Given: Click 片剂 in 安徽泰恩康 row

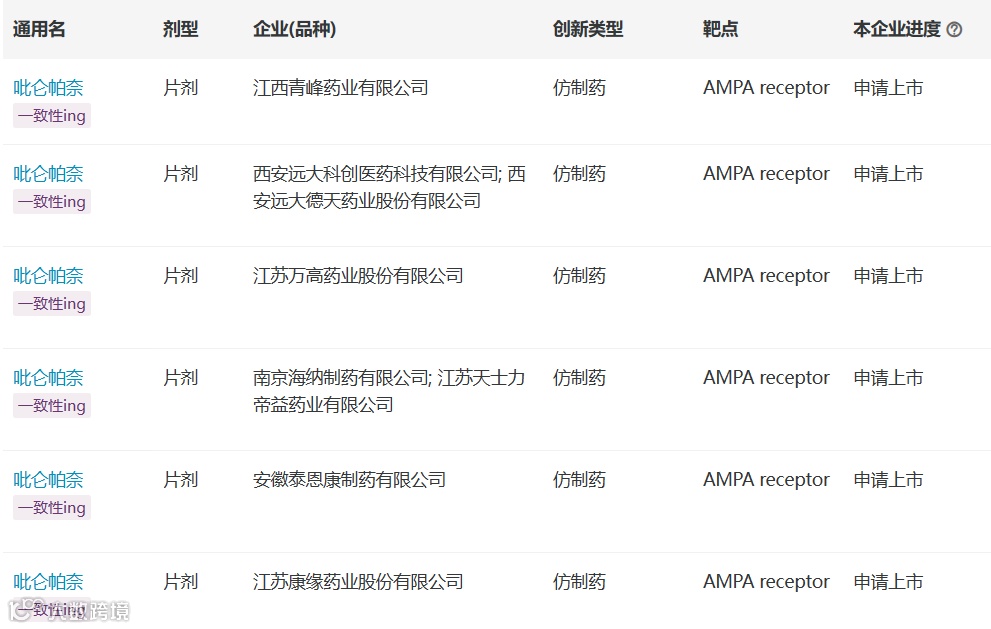Looking at the screenshot, I should click(x=181, y=480).
